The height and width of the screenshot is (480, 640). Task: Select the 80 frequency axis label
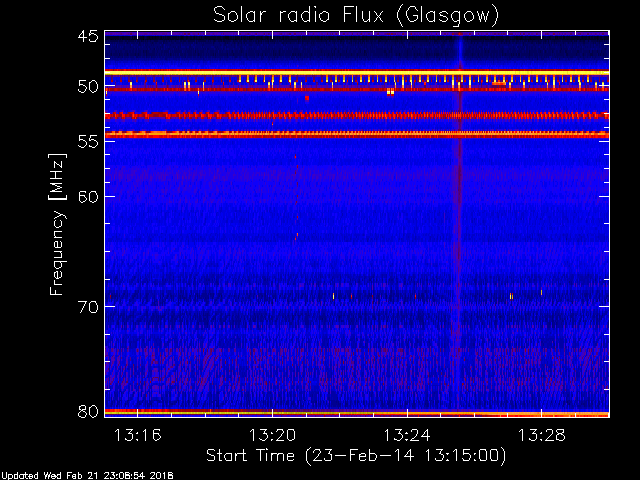88,411
